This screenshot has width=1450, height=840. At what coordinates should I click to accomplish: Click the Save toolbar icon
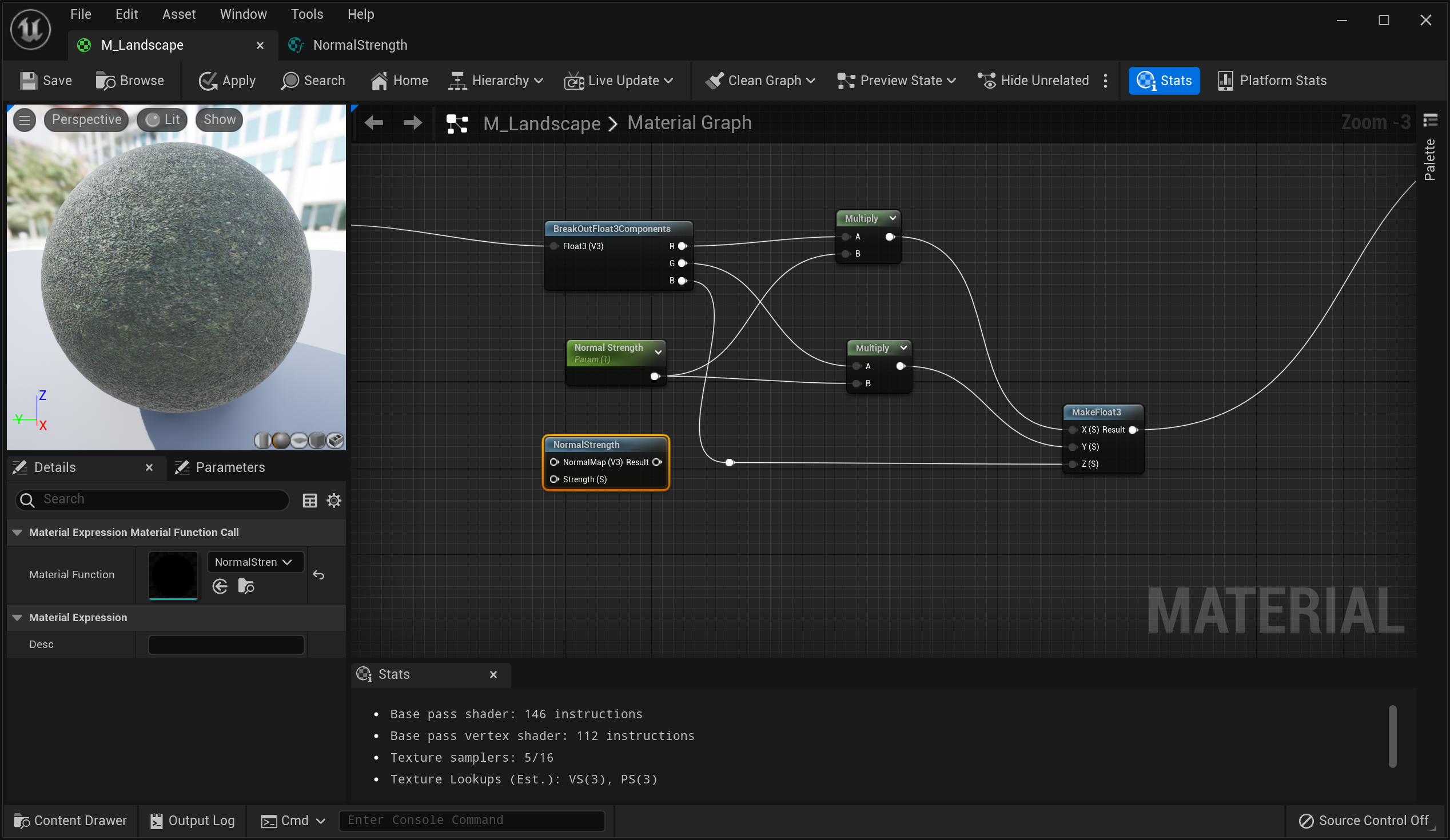pyautogui.click(x=29, y=81)
